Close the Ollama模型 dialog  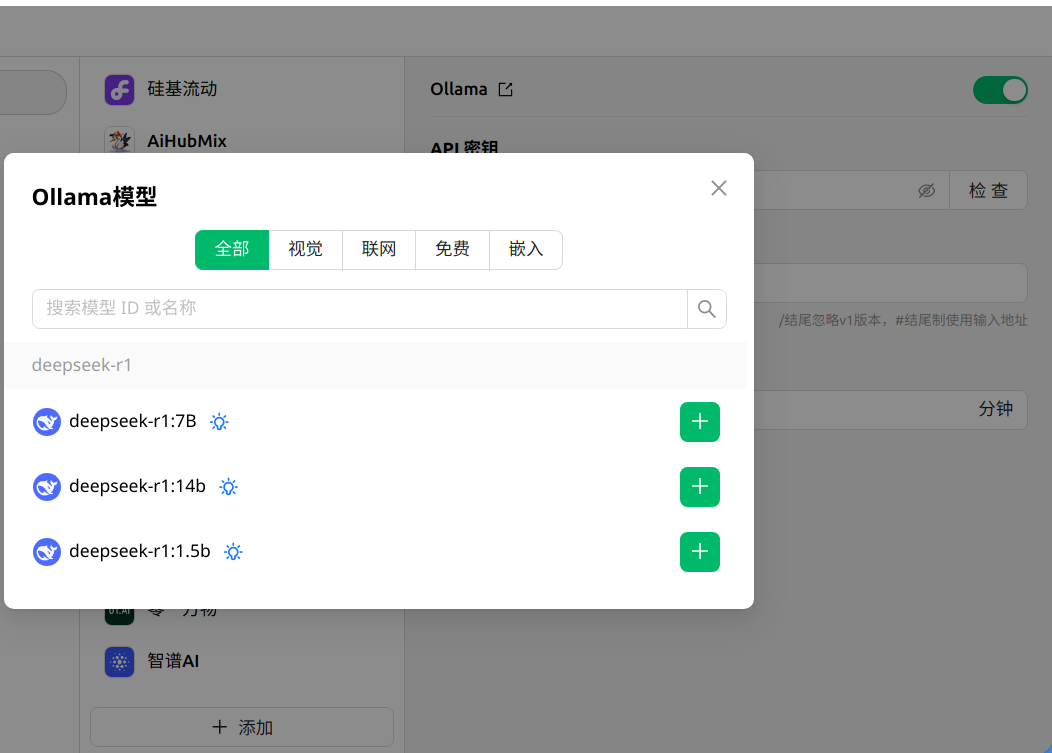click(719, 189)
